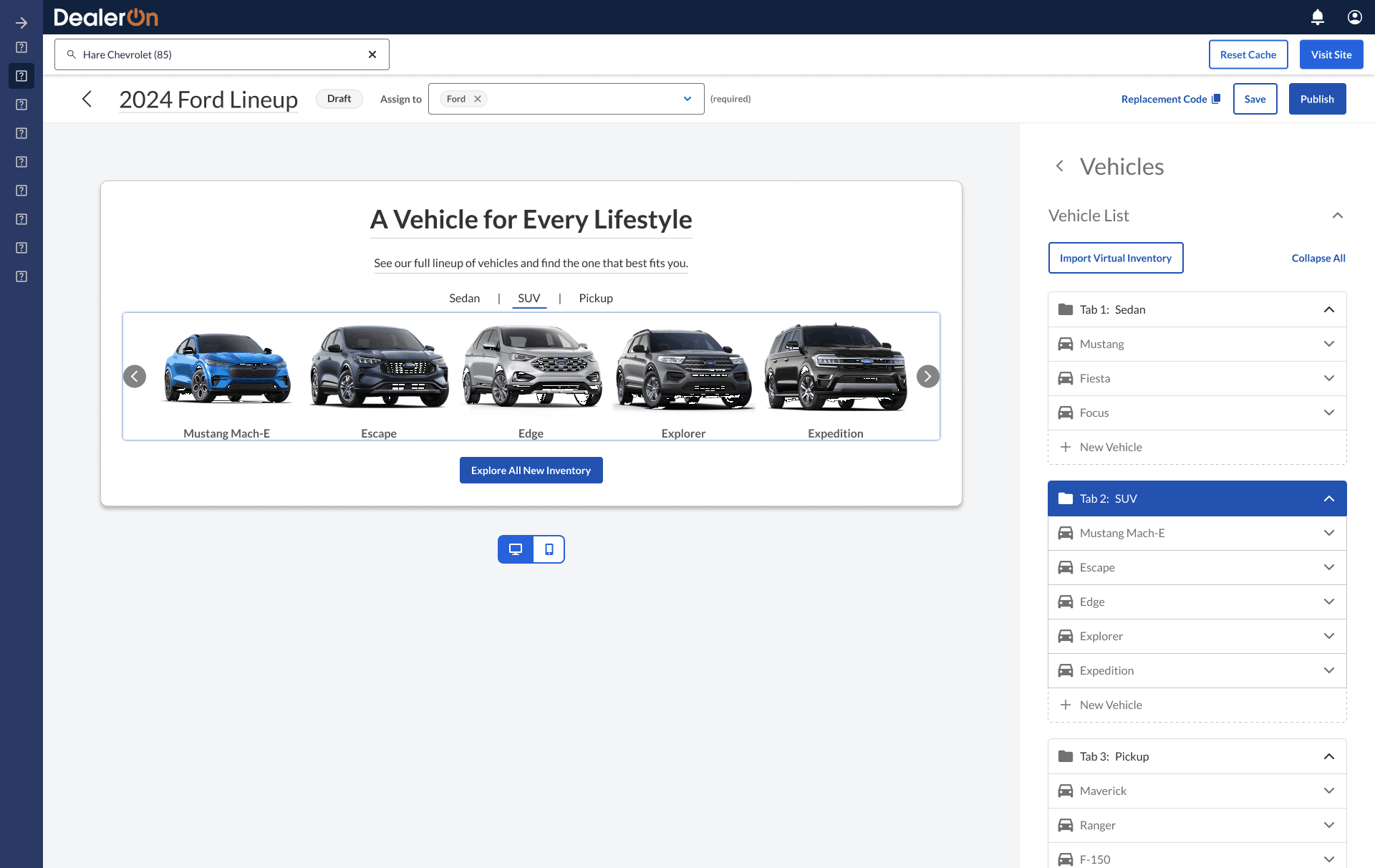Expand the Fiesta vehicle row

point(1329,378)
